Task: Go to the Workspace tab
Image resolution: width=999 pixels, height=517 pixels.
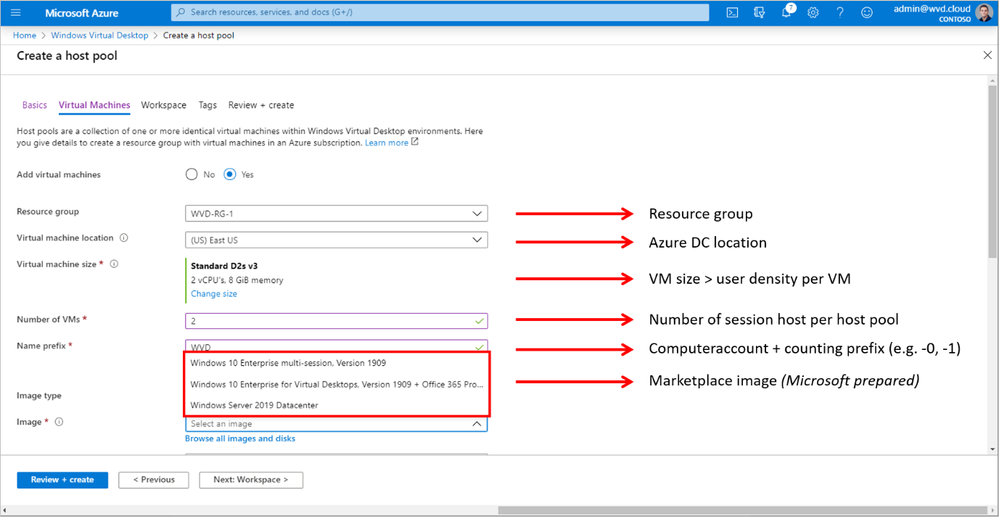Action: [x=164, y=105]
